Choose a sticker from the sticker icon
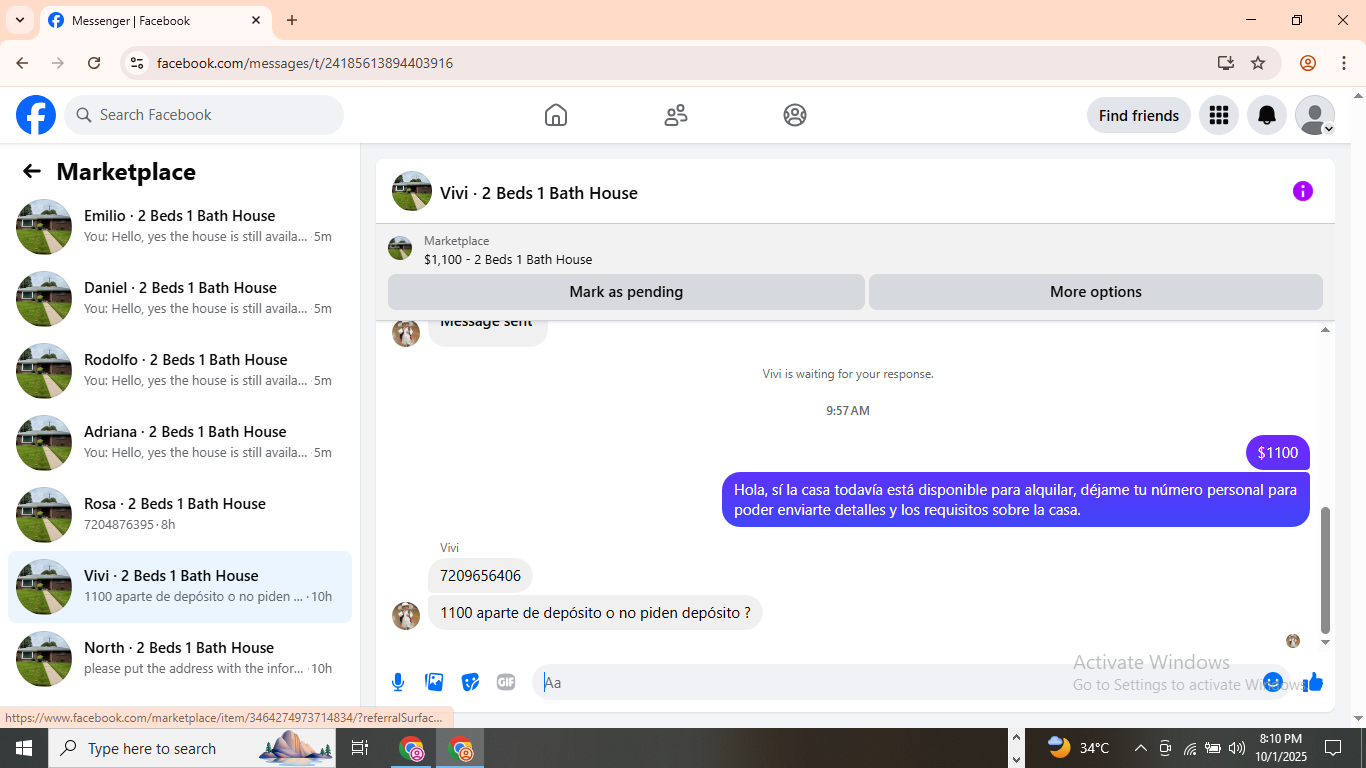The image size is (1366, 768). point(470,682)
